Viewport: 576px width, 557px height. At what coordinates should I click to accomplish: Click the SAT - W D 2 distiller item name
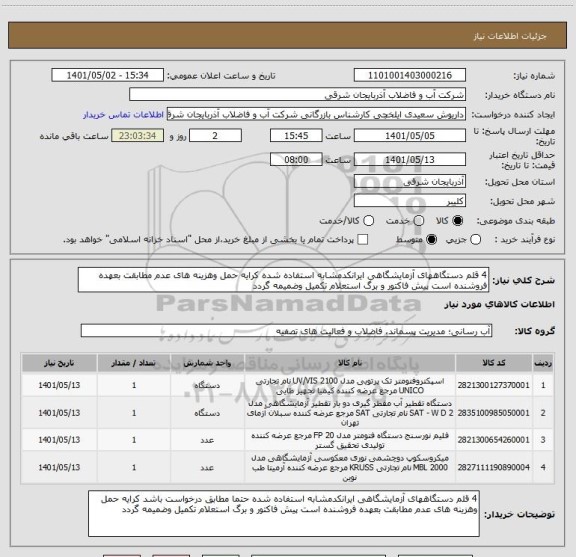tap(350, 413)
